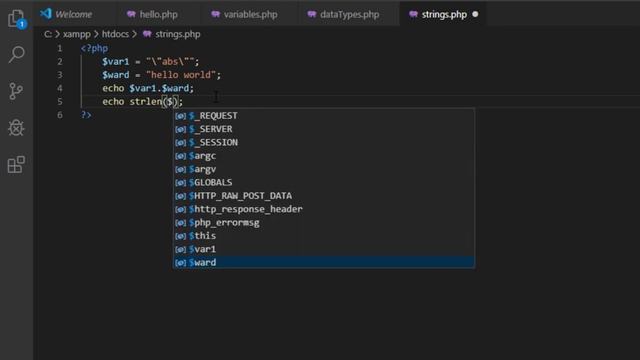640x360 pixels.
Task: Pick $argc in autocomplete list
Action: (324, 156)
